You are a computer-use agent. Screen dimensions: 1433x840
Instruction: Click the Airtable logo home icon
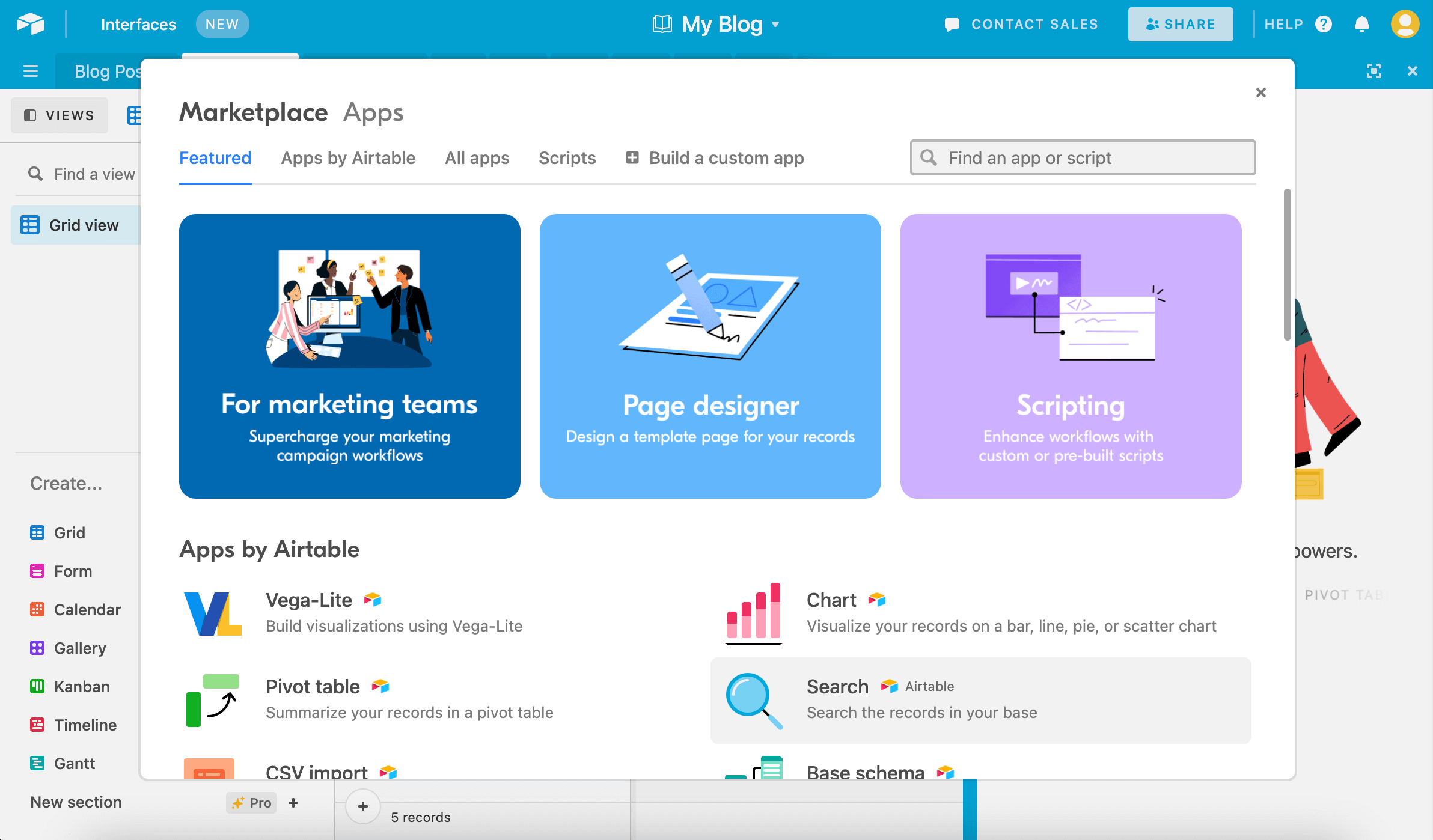(30, 24)
